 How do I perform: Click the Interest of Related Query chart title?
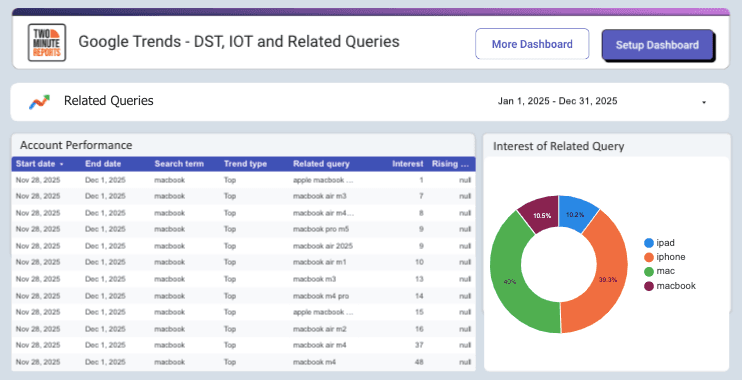[558, 146]
